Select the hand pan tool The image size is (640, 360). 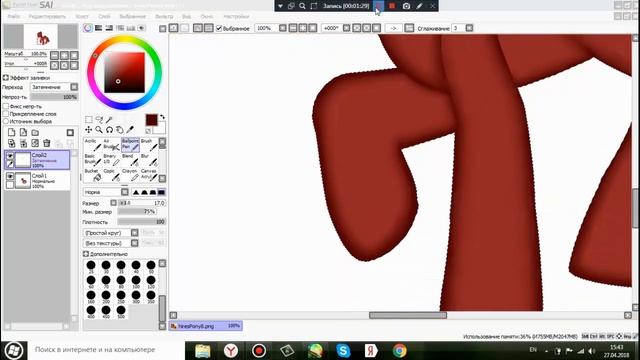(120, 130)
